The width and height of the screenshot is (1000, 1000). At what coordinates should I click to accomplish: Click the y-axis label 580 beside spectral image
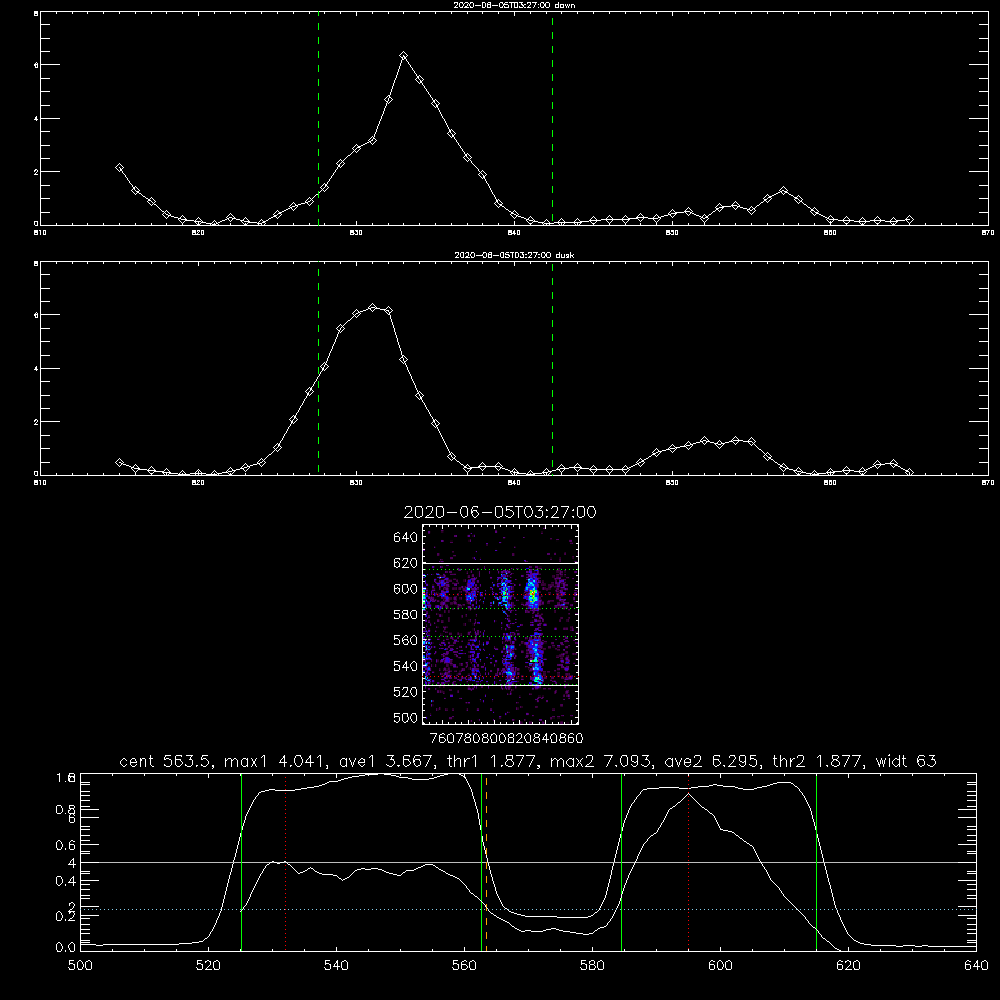[405, 615]
